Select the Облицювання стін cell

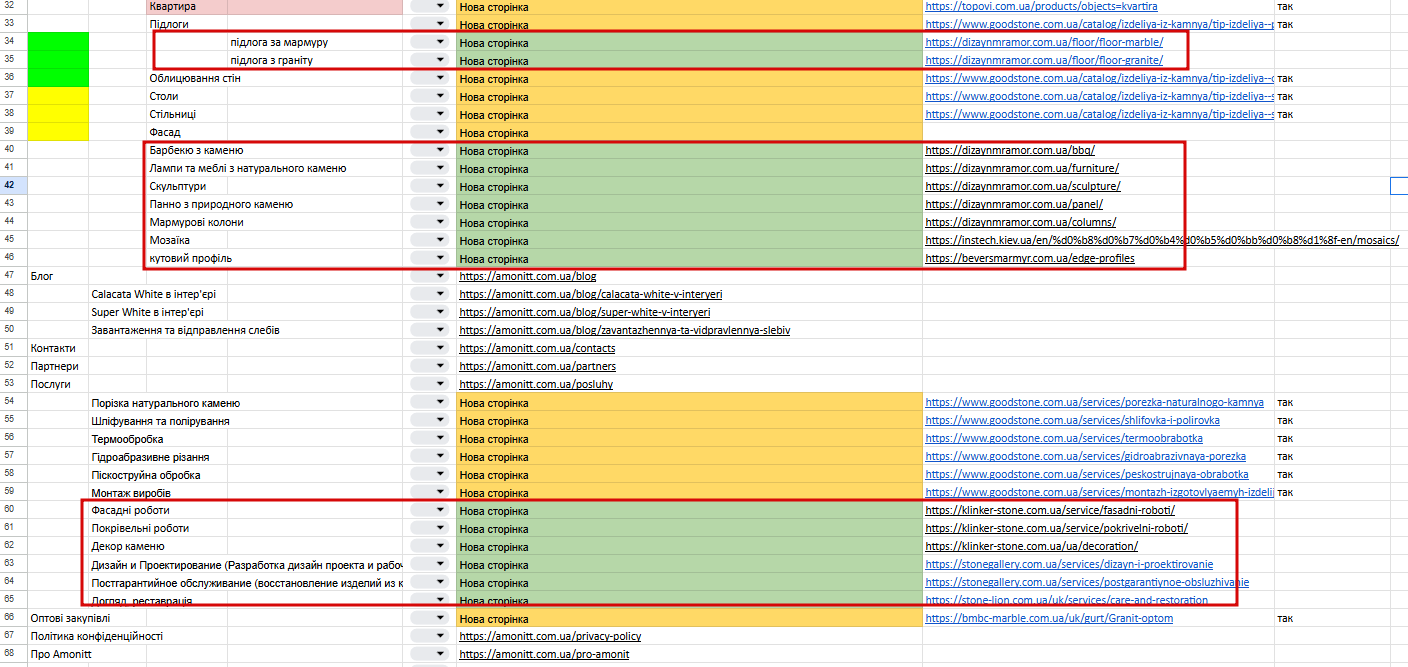click(x=195, y=79)
